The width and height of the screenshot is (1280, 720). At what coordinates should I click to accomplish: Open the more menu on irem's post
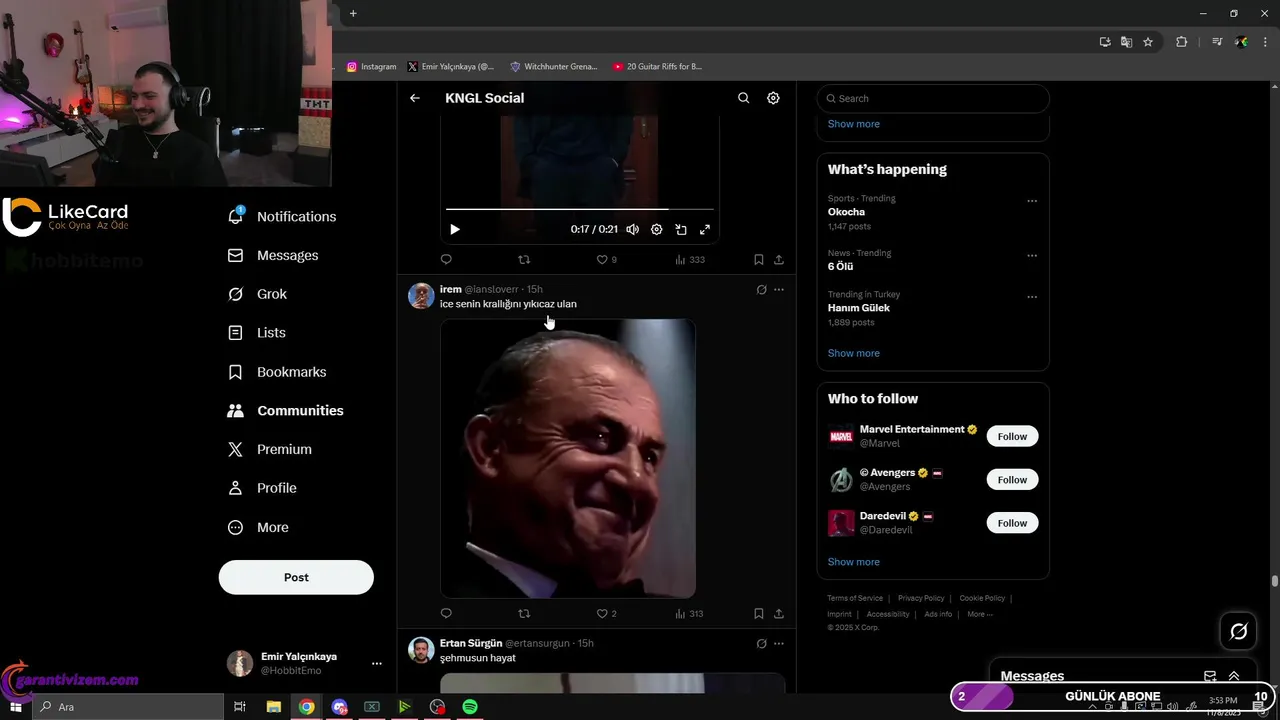(x=779, y=290)
